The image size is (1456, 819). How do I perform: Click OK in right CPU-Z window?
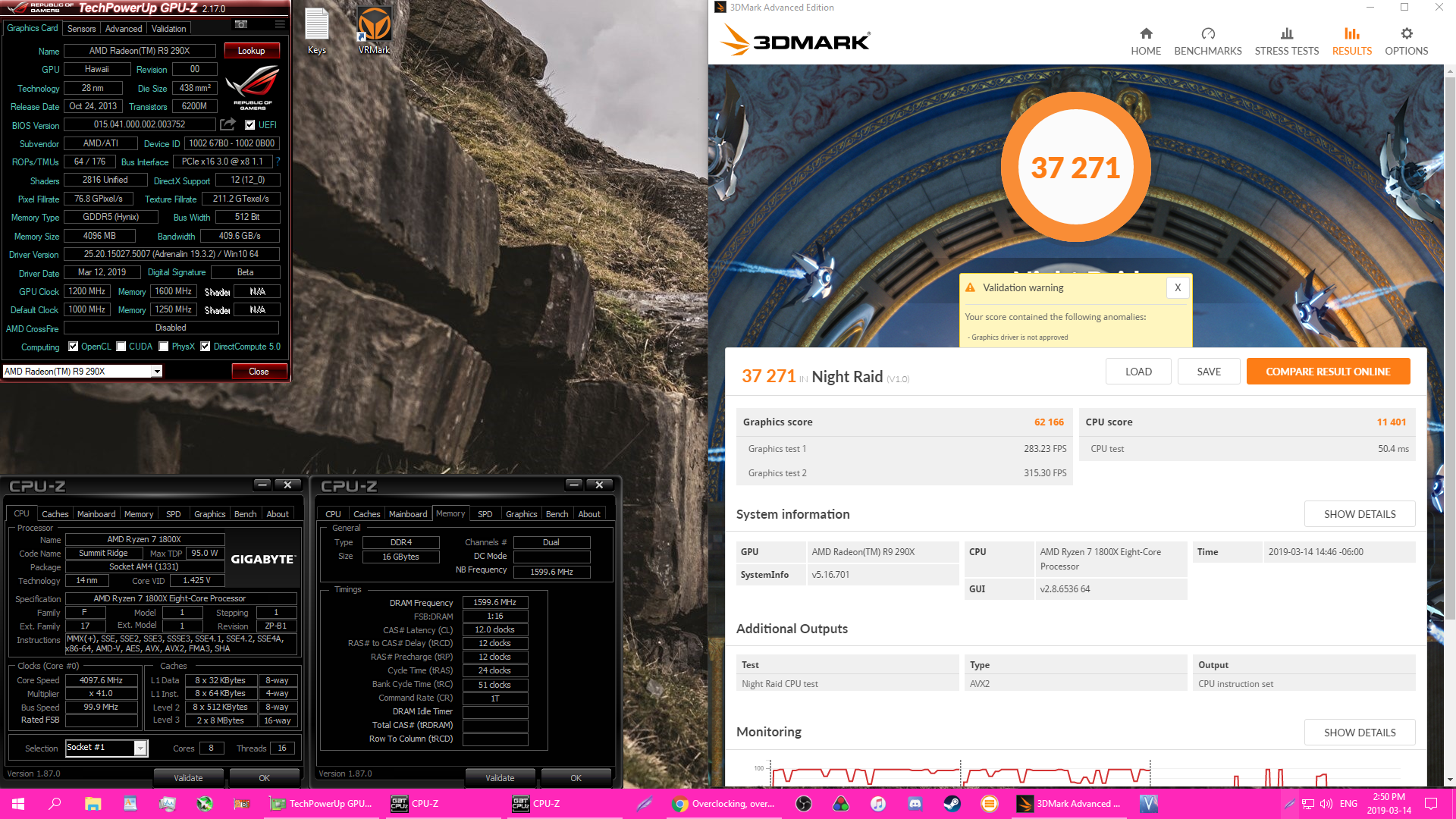tap(576, 778)
